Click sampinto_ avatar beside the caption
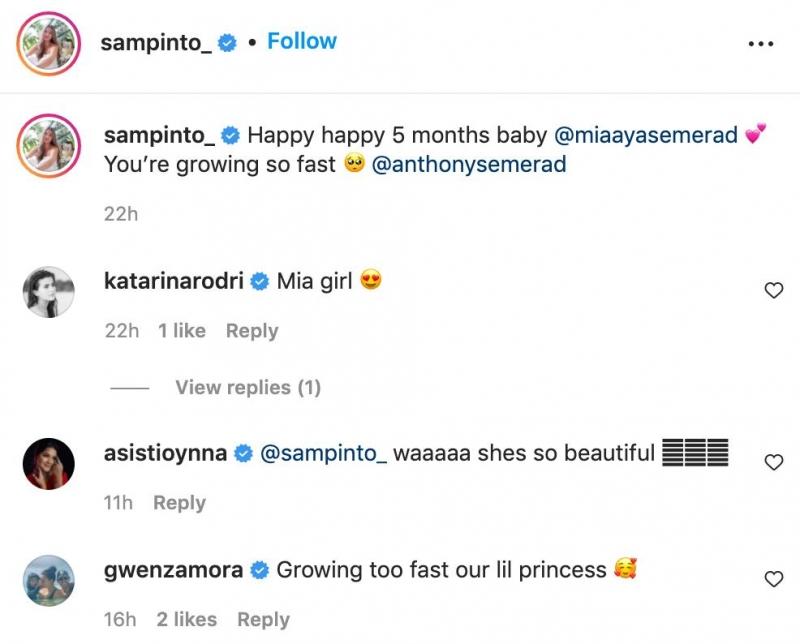 (x=48, y=143)
